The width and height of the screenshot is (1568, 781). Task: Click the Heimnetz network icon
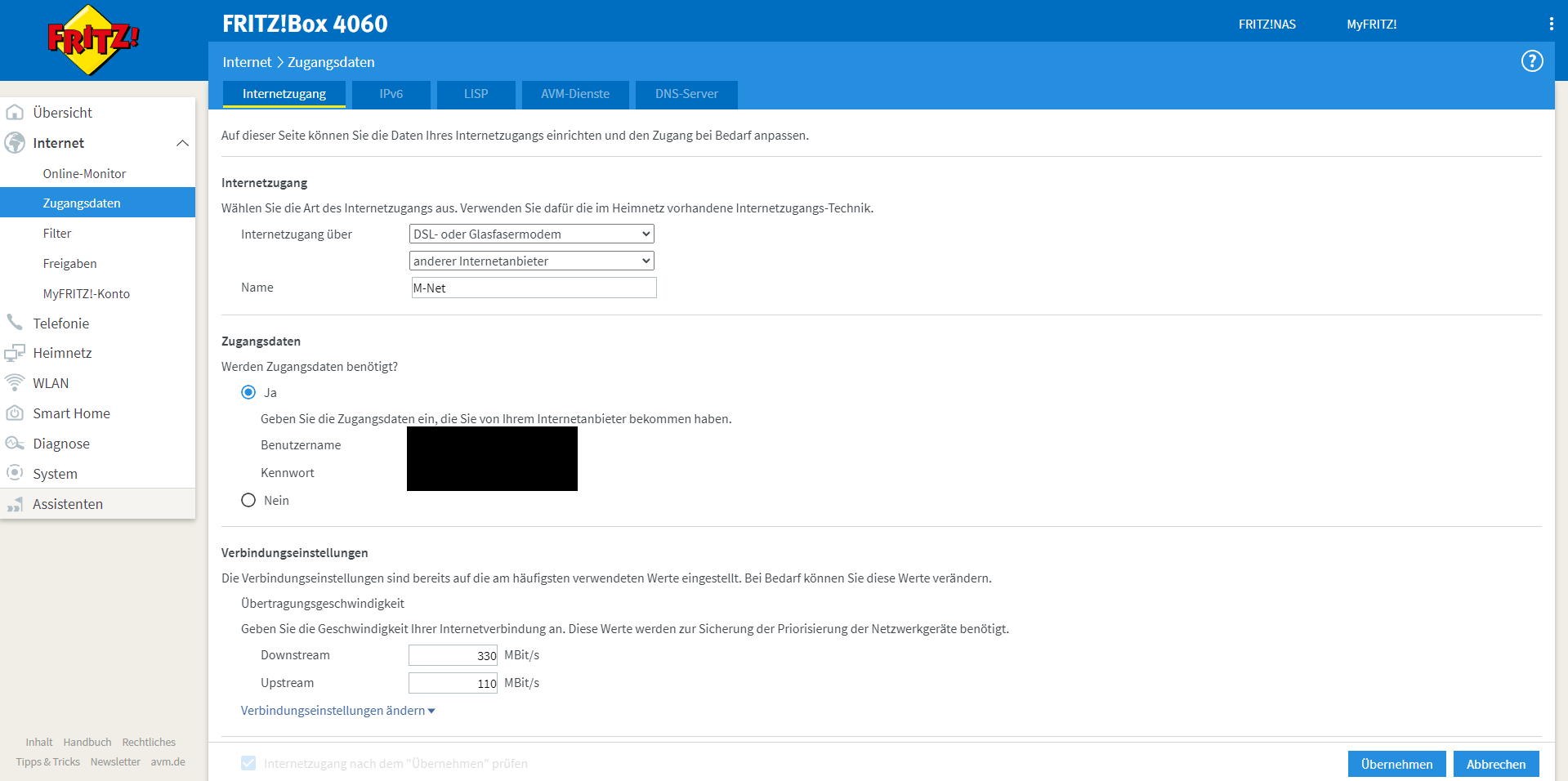click(15, 353)
